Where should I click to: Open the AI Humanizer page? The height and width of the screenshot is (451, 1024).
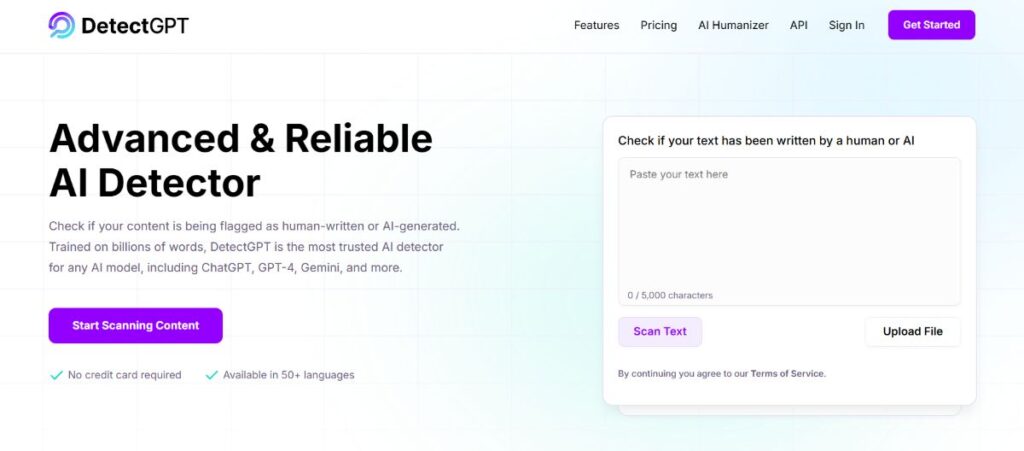[733, 25]
